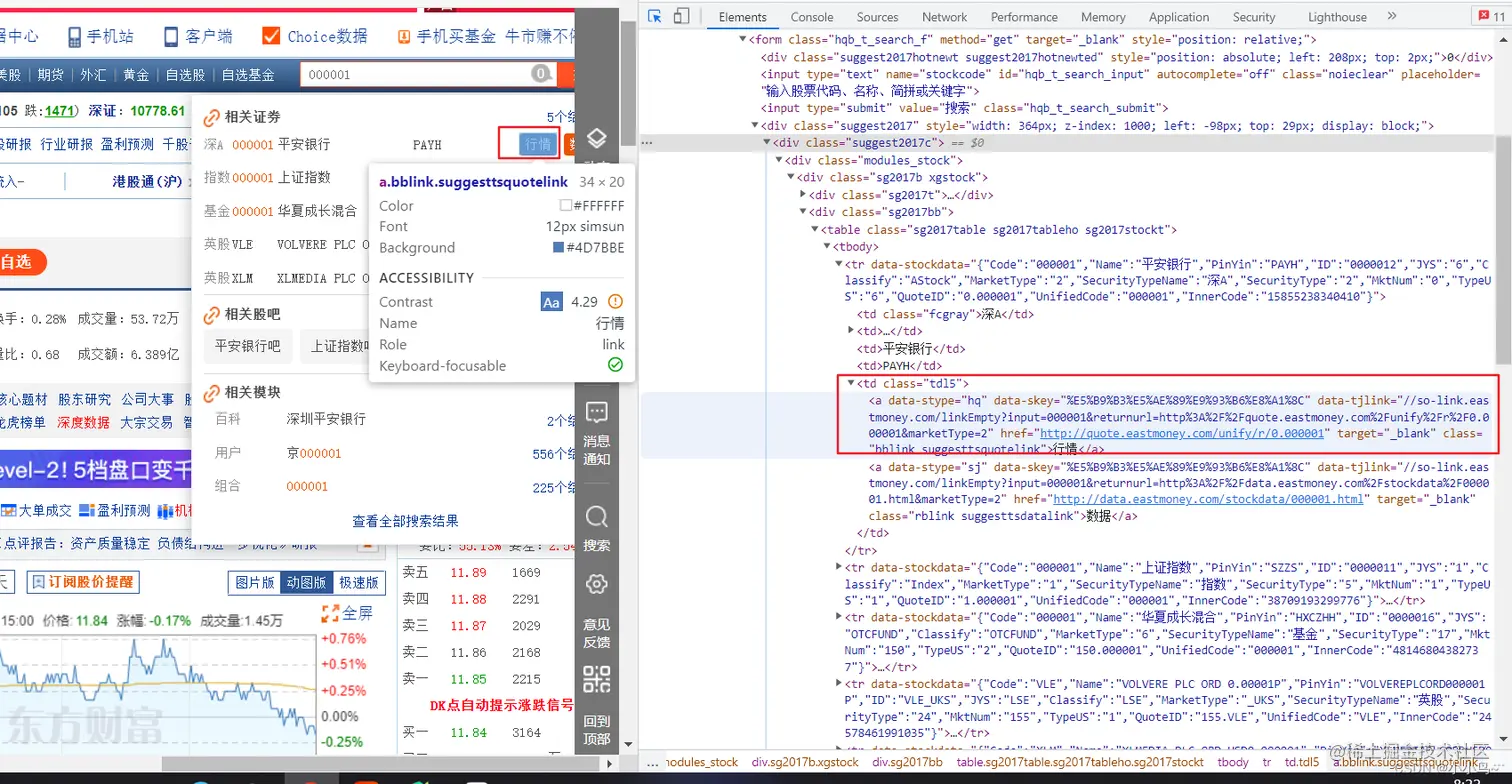
Task: Click the QR code icon in sidebar
Action: [597, 679]
